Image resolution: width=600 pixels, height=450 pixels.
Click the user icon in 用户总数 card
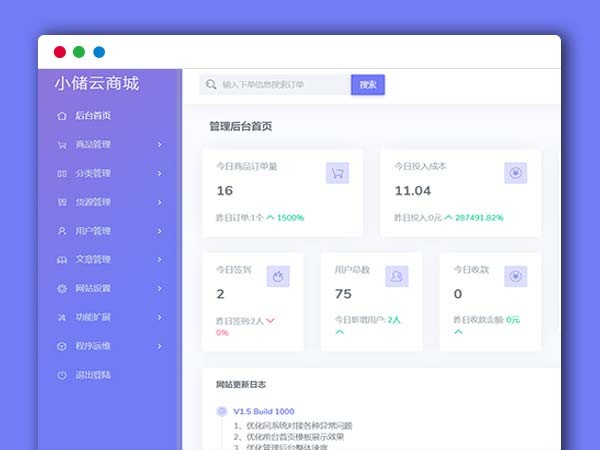tap(397, 276)
